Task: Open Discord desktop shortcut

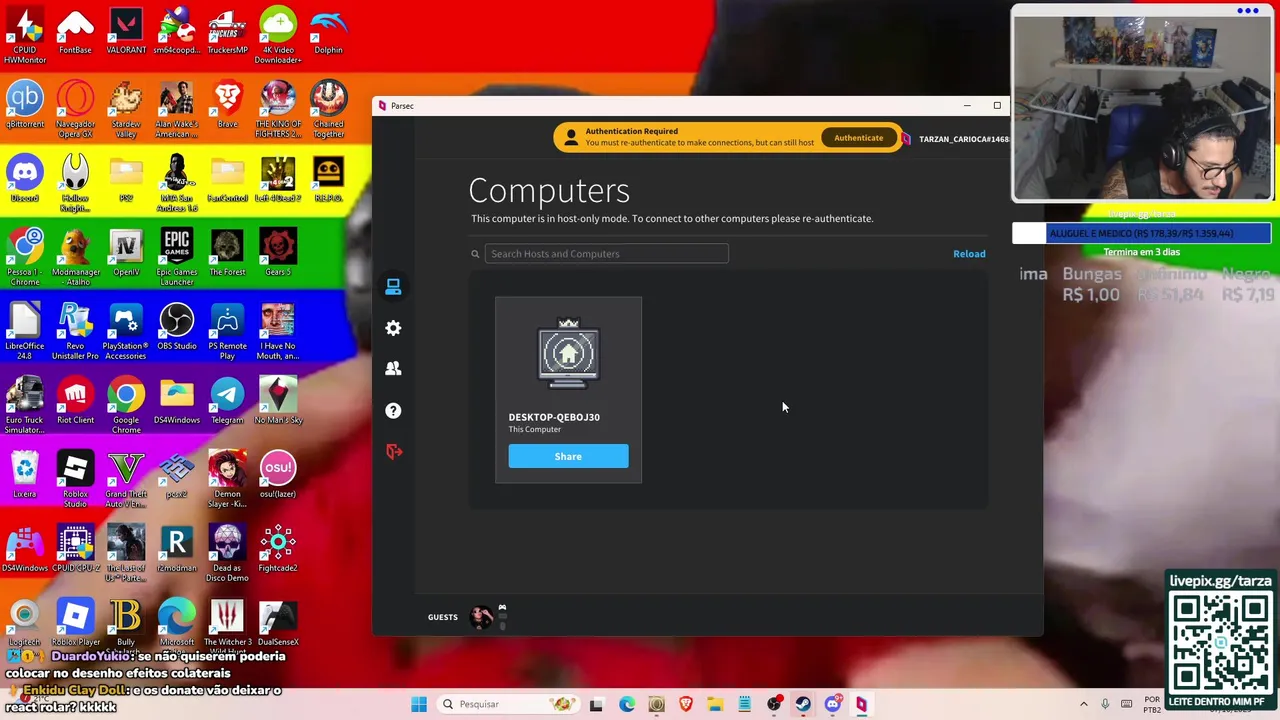Action: pos(25,178)
